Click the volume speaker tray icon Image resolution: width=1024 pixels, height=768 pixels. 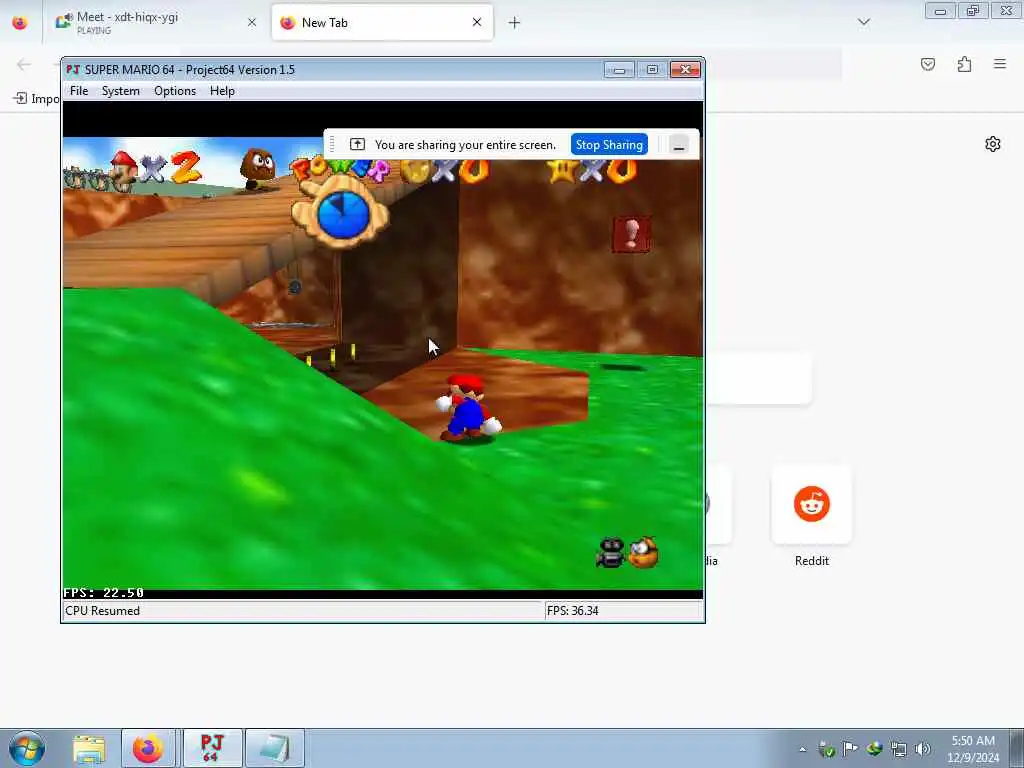(x=923, y=749)
